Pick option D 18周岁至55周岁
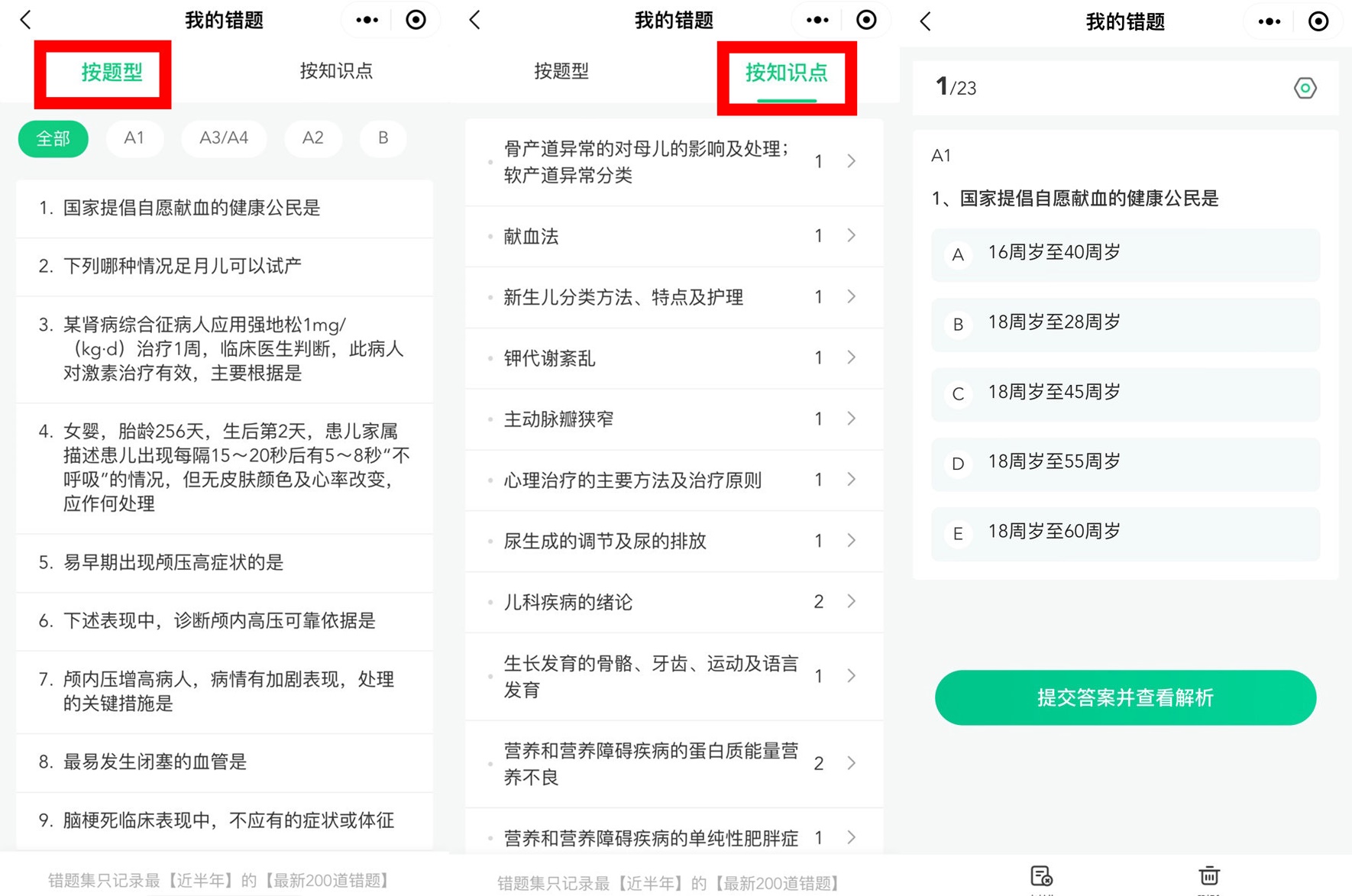The height and width of the screenshot is (896, 1352). 1124,463
